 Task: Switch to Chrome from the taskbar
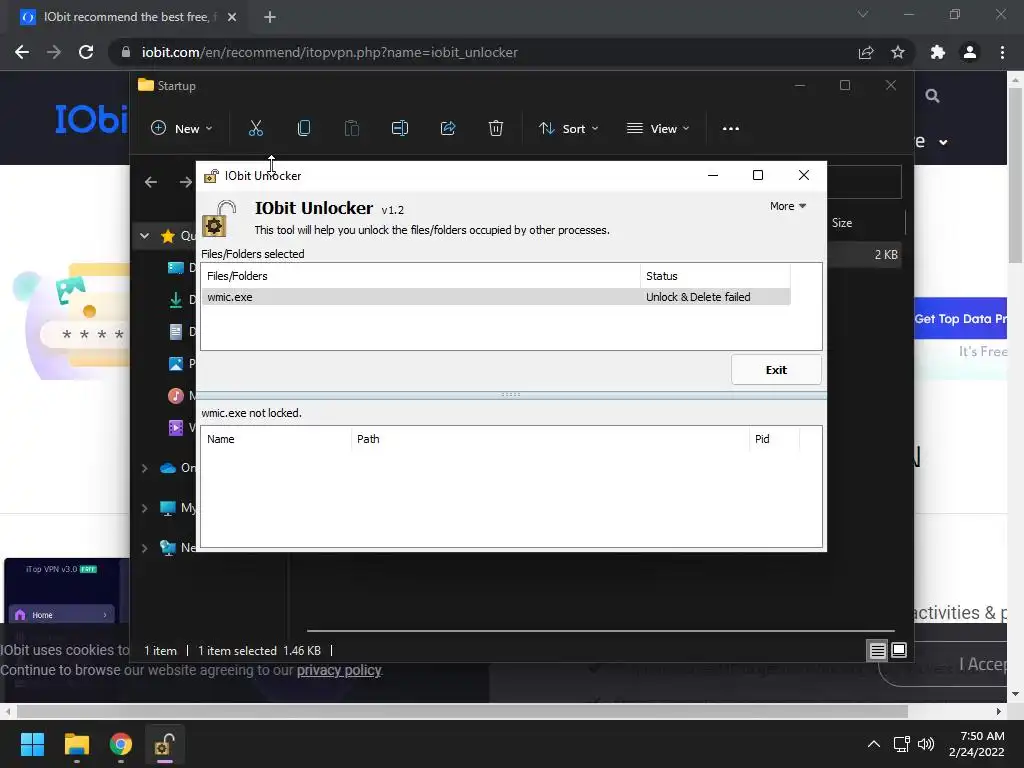[x=120, y=744]
